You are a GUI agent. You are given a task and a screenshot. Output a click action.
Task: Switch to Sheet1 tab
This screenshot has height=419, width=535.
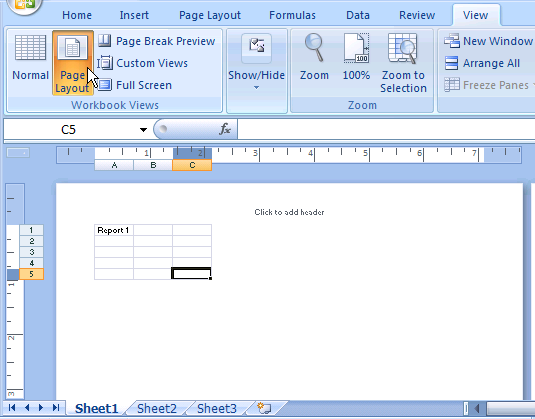[x=97, y=408]
